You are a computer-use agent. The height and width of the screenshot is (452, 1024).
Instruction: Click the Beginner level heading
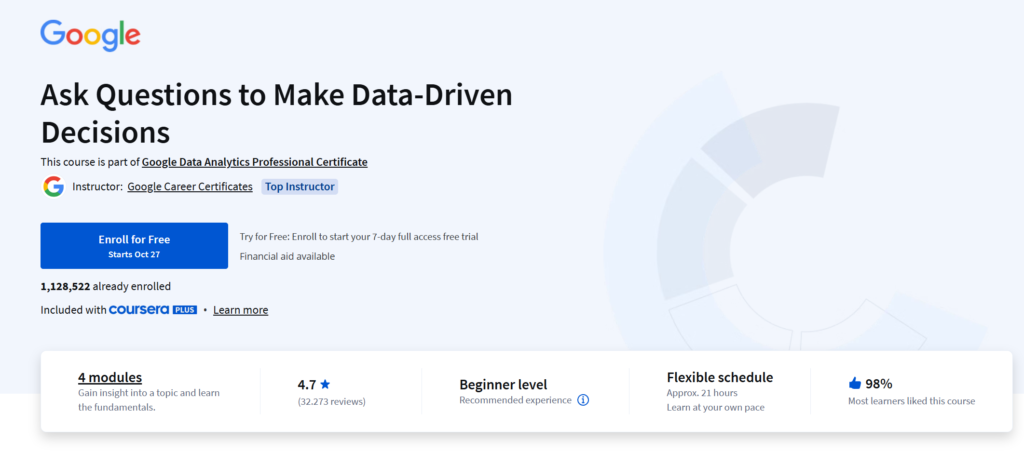[503, 384]
